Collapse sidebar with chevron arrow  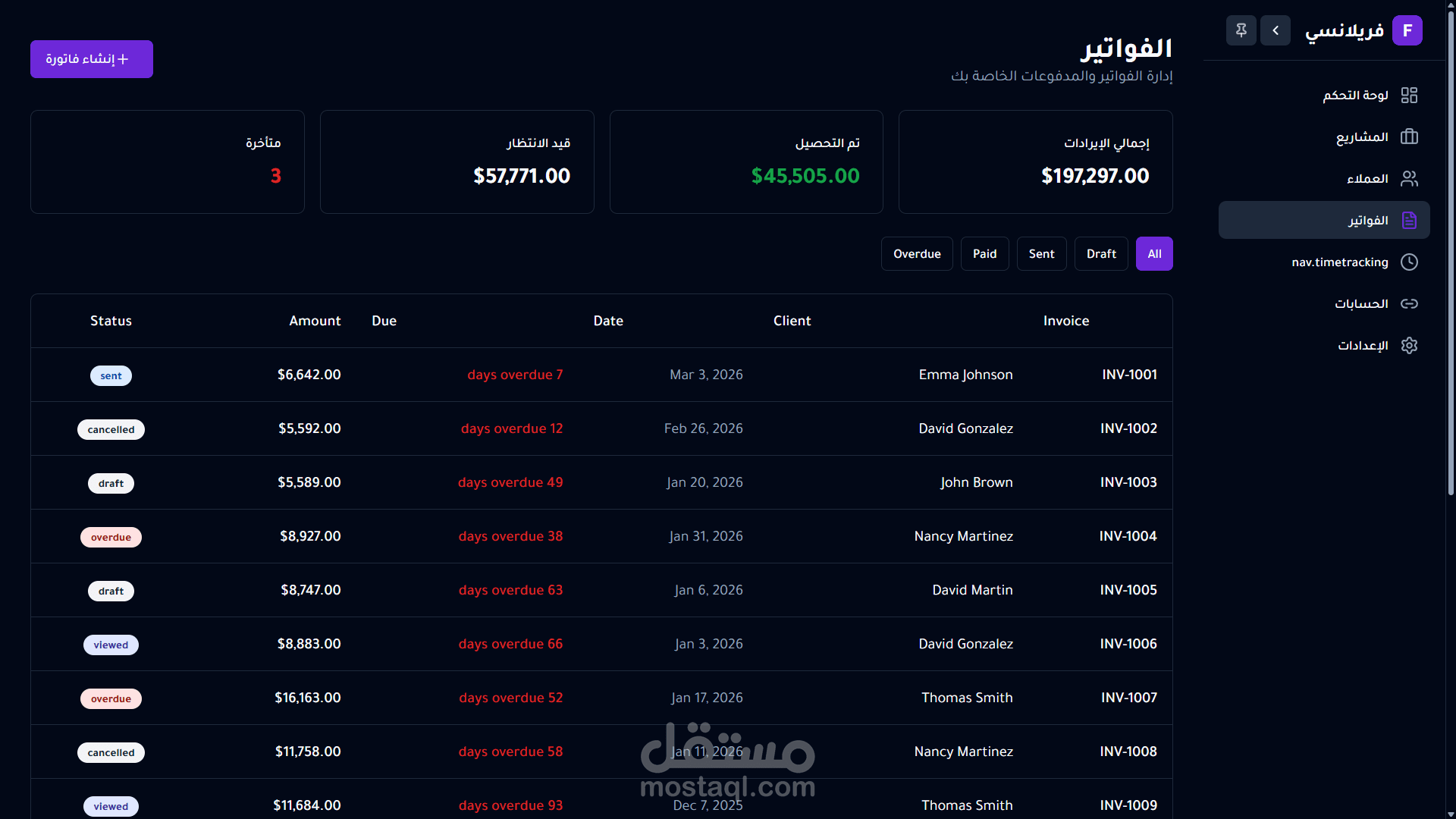coord(1275,30)
